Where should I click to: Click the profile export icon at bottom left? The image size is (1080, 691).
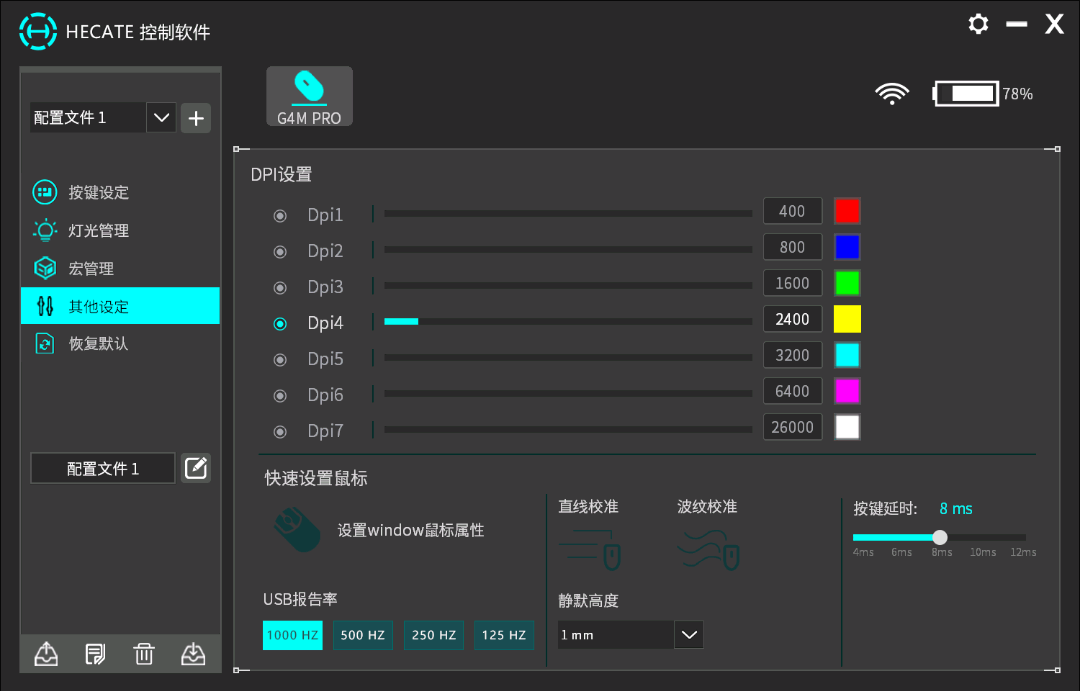click(46, 654)
